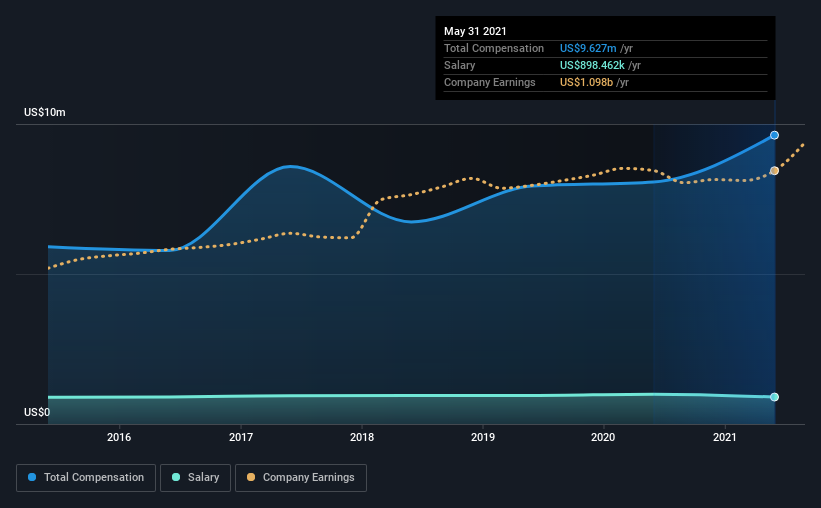Click the Company Earnings tooltip label

[490, 82]
